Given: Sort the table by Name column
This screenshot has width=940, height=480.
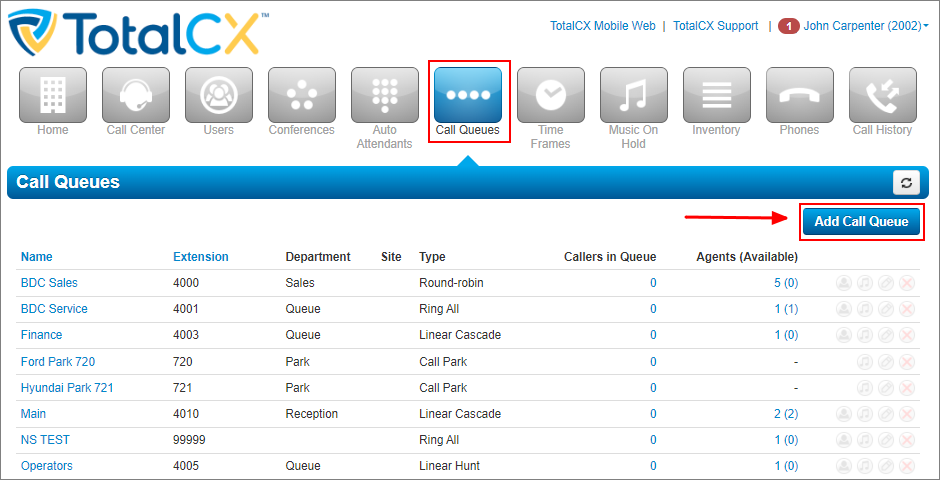Looking at the screenshot, I should (37, 256).
